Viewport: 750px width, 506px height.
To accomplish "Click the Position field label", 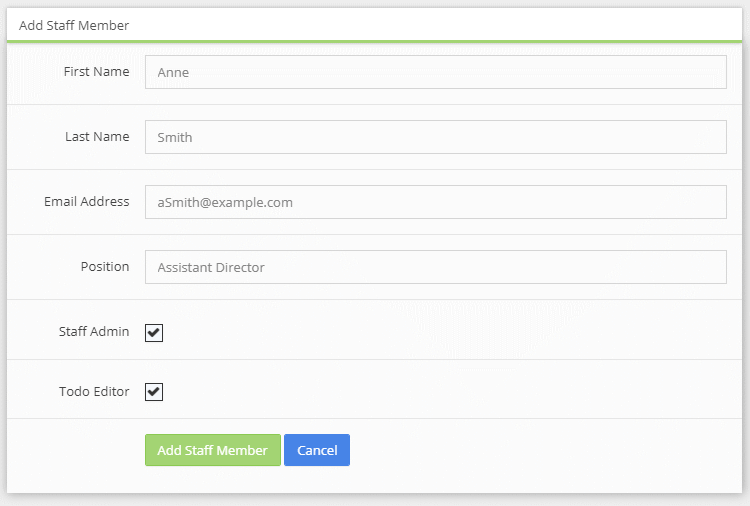I will pos(105,267).
